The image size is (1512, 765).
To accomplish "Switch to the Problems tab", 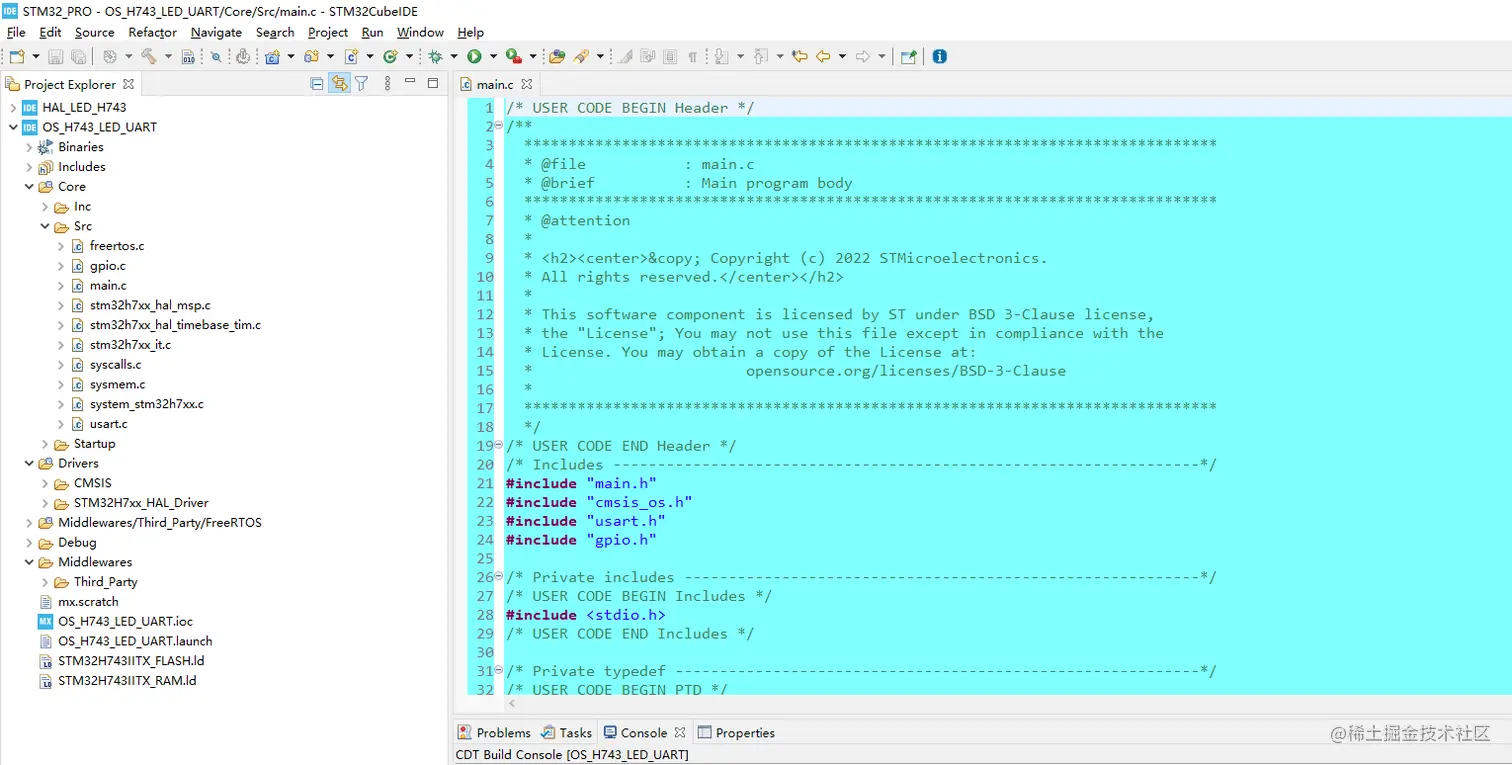I will (494, 733).
